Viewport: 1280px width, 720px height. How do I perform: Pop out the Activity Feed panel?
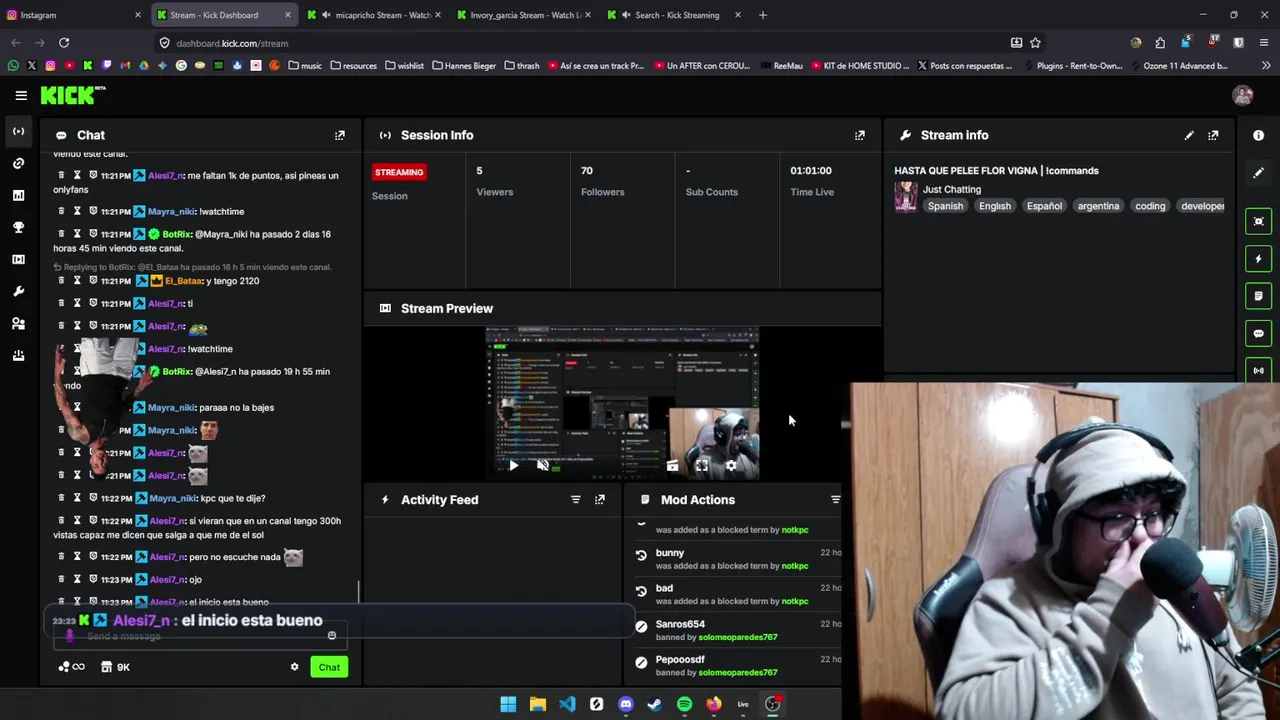[600, 500]
